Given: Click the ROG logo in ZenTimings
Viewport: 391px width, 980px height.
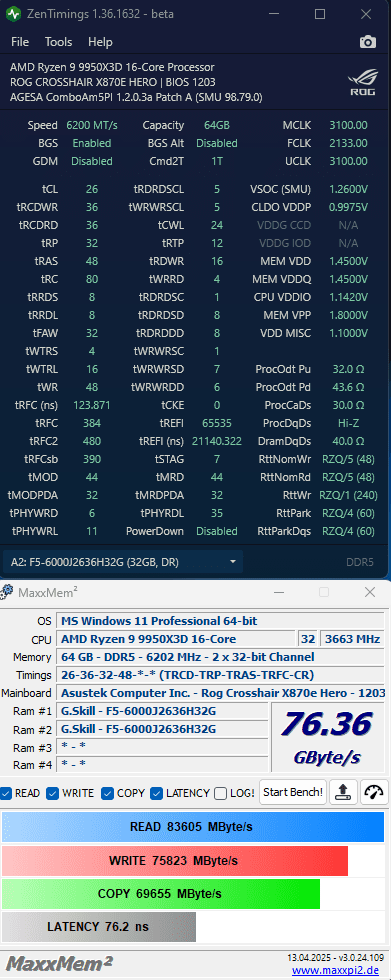Looking at the screenshot, I should click(362, 83).
